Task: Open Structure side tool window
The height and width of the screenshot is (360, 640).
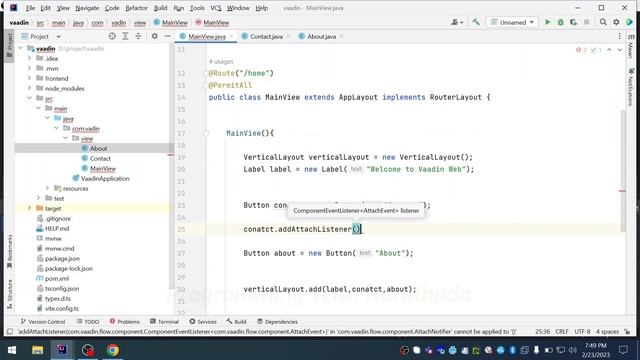Action: pyautogui.click(x=10, y=295)
